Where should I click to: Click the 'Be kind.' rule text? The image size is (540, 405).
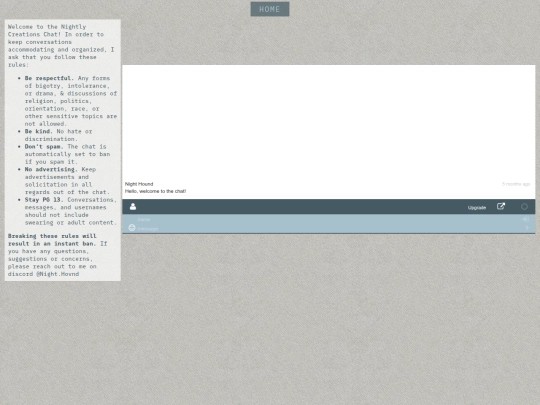(x=39, y=131)
